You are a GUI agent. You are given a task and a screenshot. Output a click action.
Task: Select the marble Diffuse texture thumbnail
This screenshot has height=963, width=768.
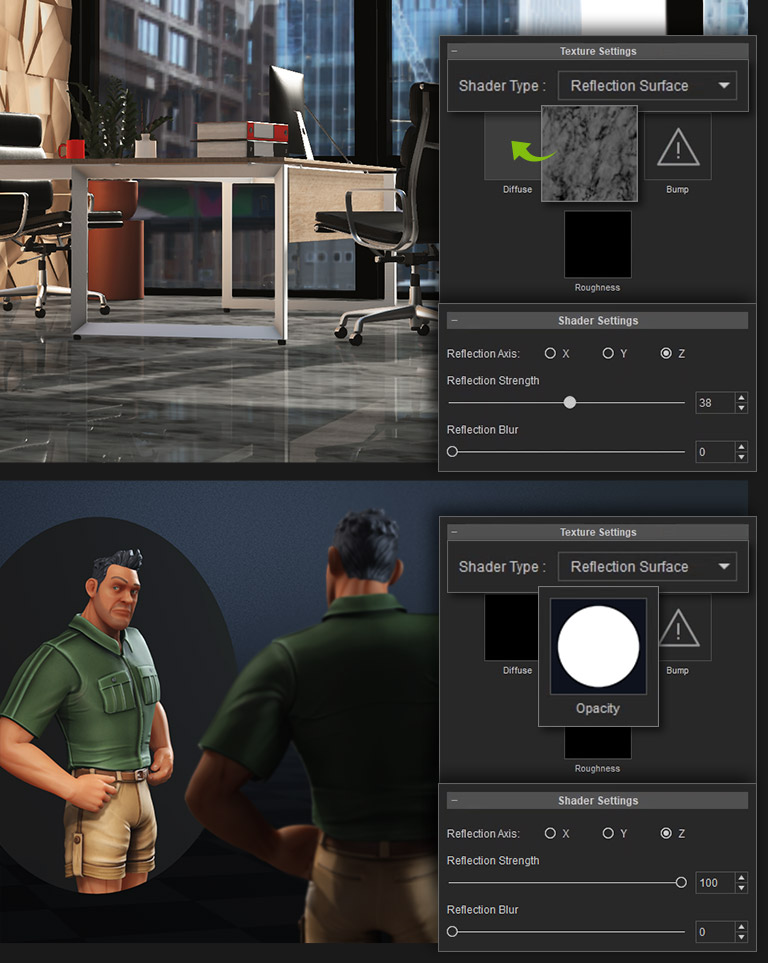pyautogui.click(x=589, y=154)
